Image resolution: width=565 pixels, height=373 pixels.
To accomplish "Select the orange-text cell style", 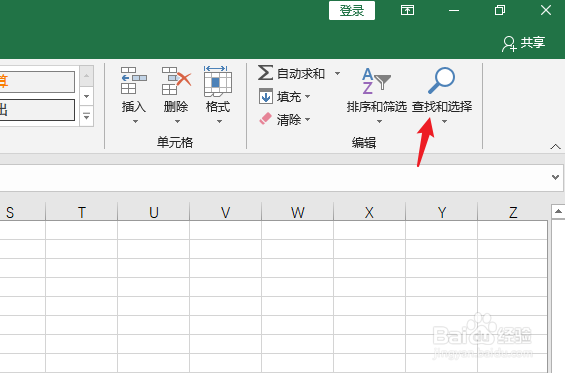I will point(37,81).
